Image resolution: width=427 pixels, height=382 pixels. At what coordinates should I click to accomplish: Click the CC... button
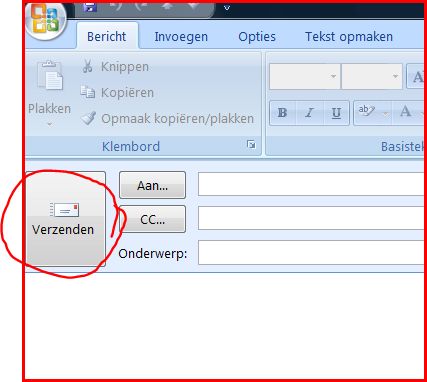152,219
